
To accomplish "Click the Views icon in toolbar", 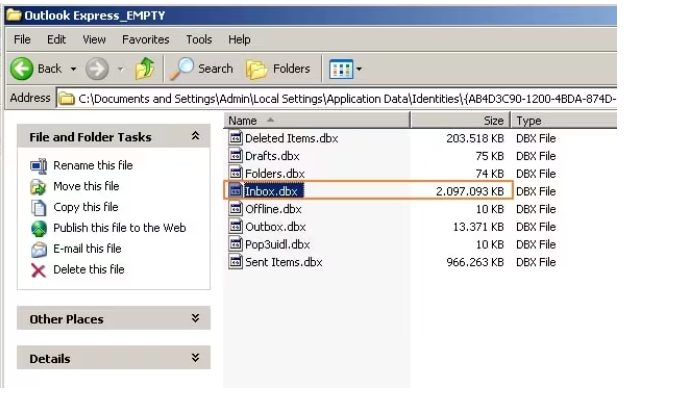I will 341,69.
